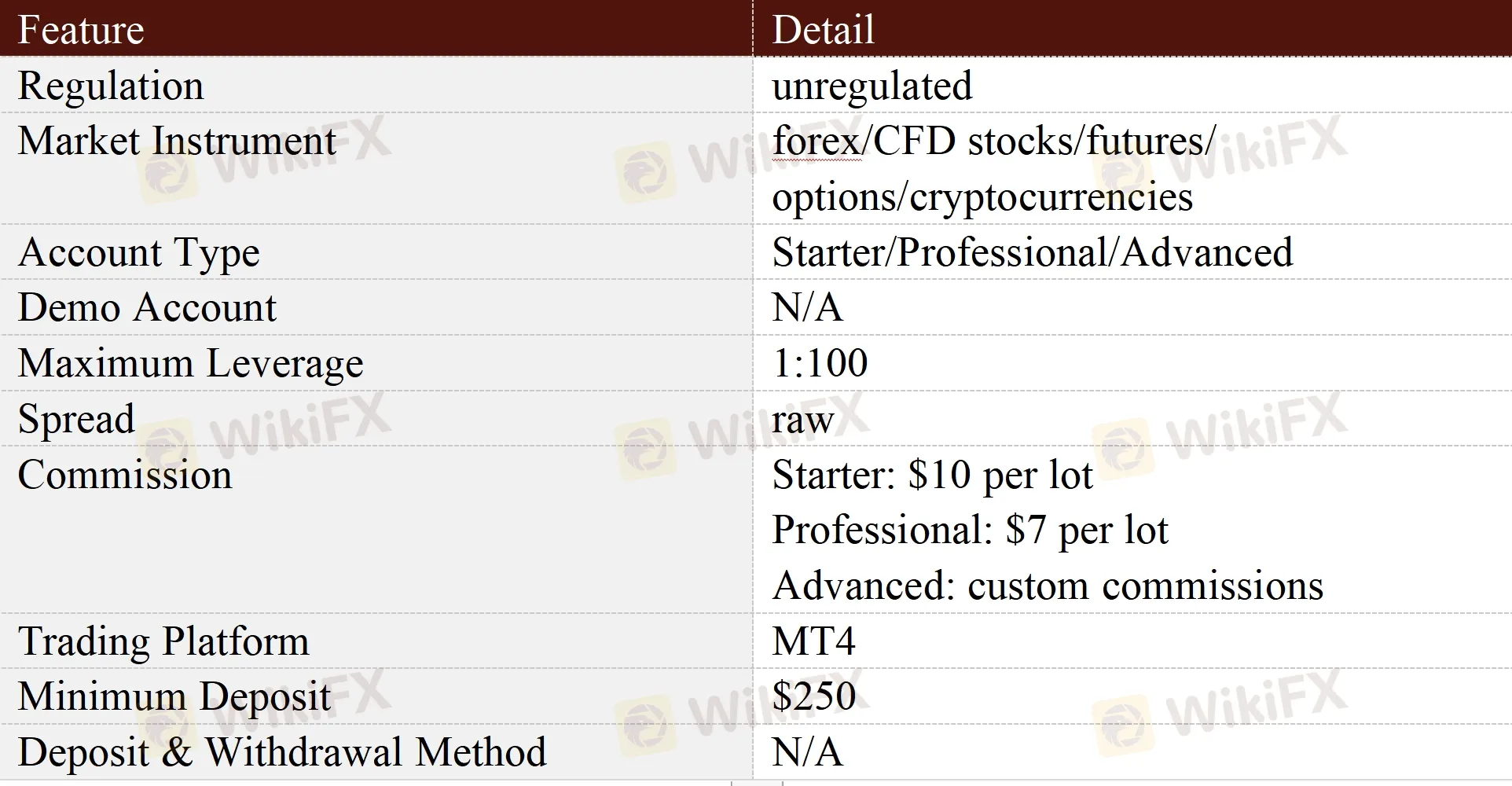Click the "unregulated" detail cell

[872, 86]
